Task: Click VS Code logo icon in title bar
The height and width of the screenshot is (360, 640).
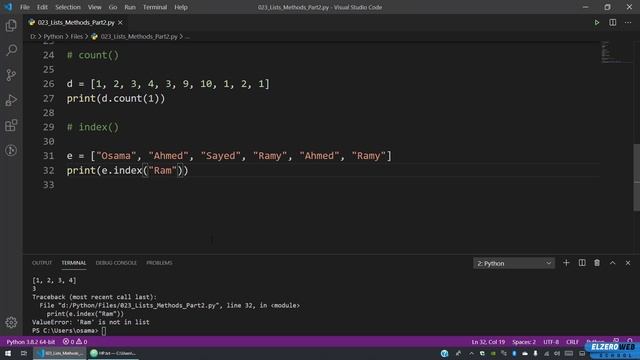Action: point(8,7)
